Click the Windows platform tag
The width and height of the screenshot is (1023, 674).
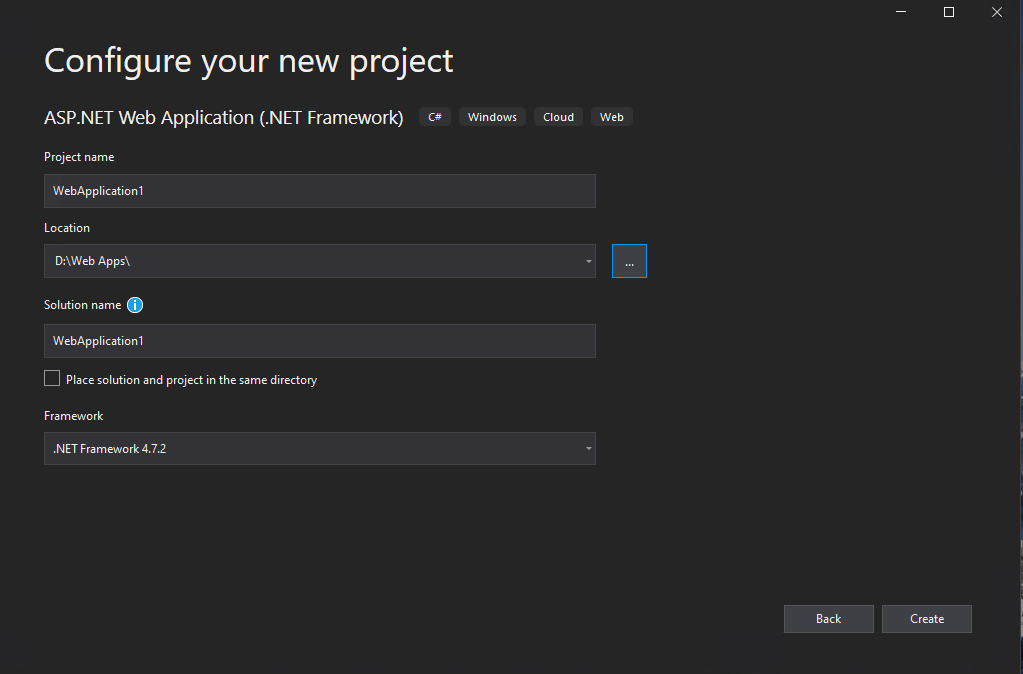[x=492, y=117]
